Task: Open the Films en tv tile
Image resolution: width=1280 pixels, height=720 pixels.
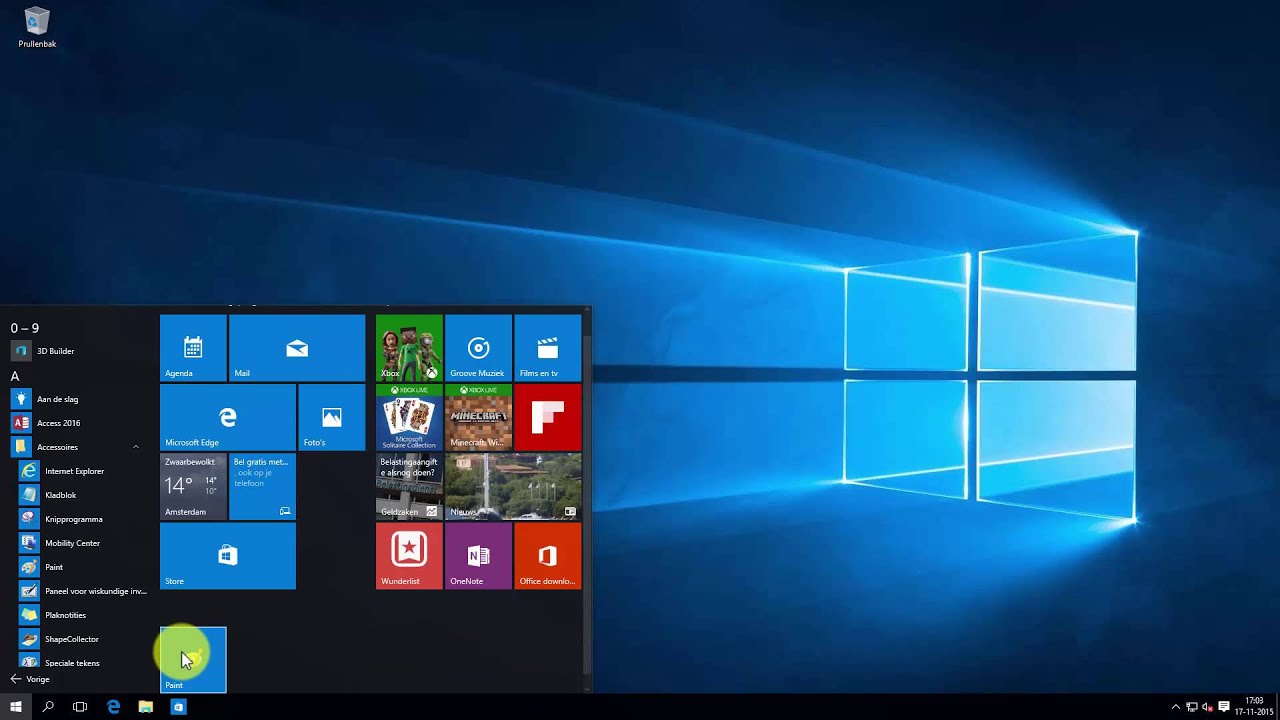Action: [x=547, y=348]
